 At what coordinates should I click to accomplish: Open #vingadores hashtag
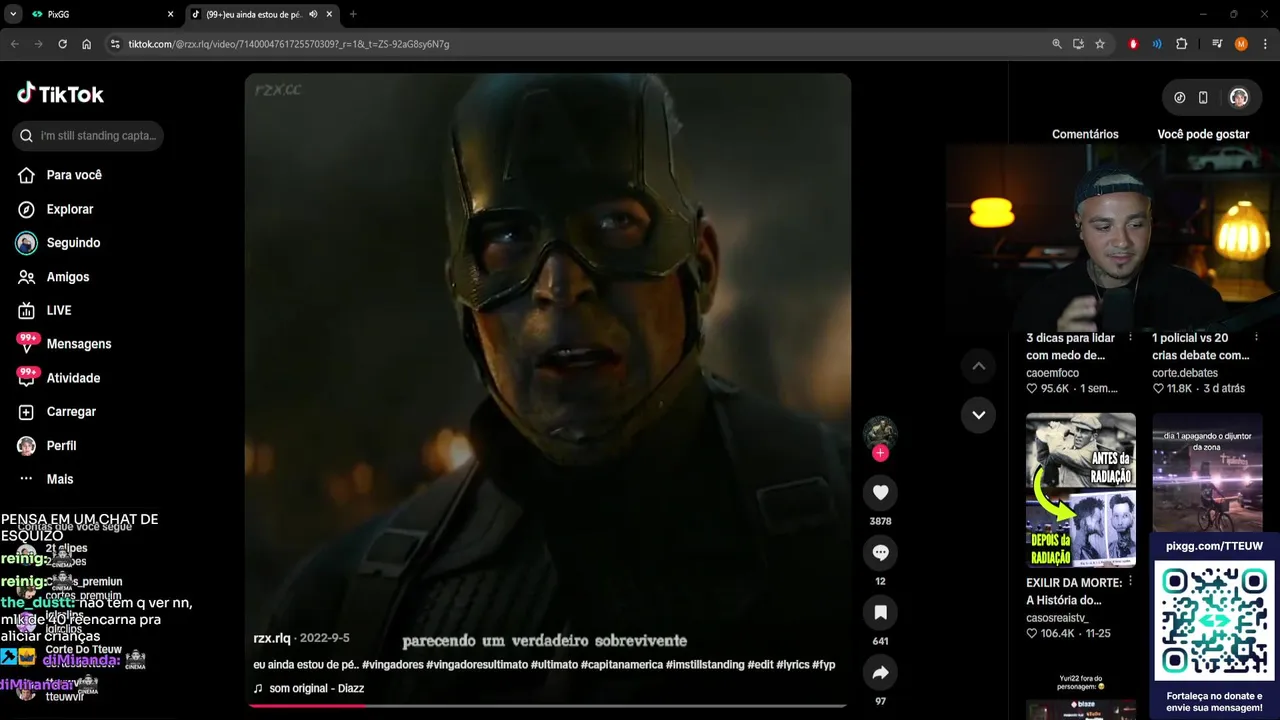[x=394, y=665]
